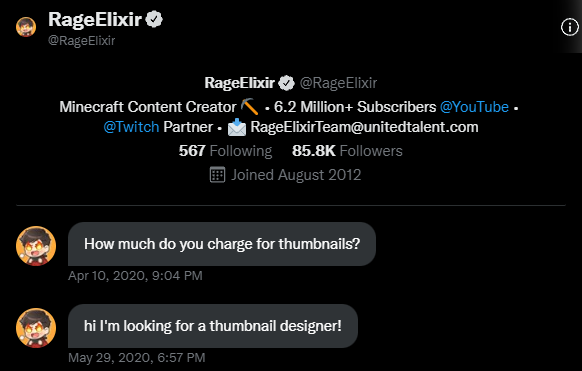Click the @RageElixir handle under the header name
Screen dimensions: 582x371
[x=82, y=40]
